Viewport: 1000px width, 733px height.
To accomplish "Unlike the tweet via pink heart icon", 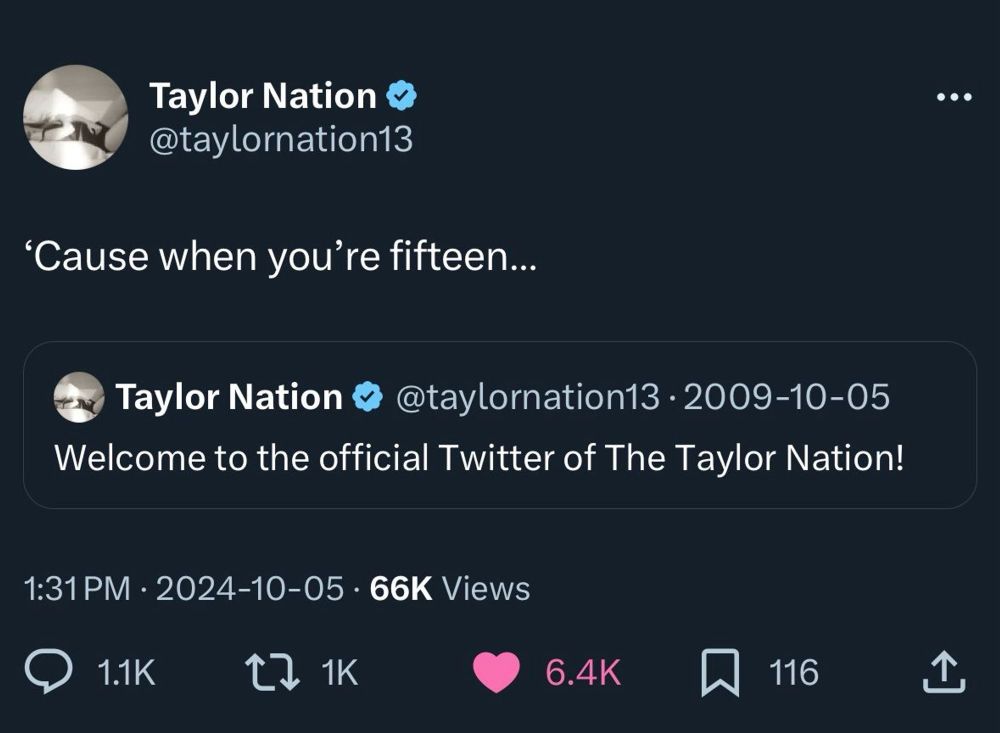I will pyautogui.click(x=496, y=672).
